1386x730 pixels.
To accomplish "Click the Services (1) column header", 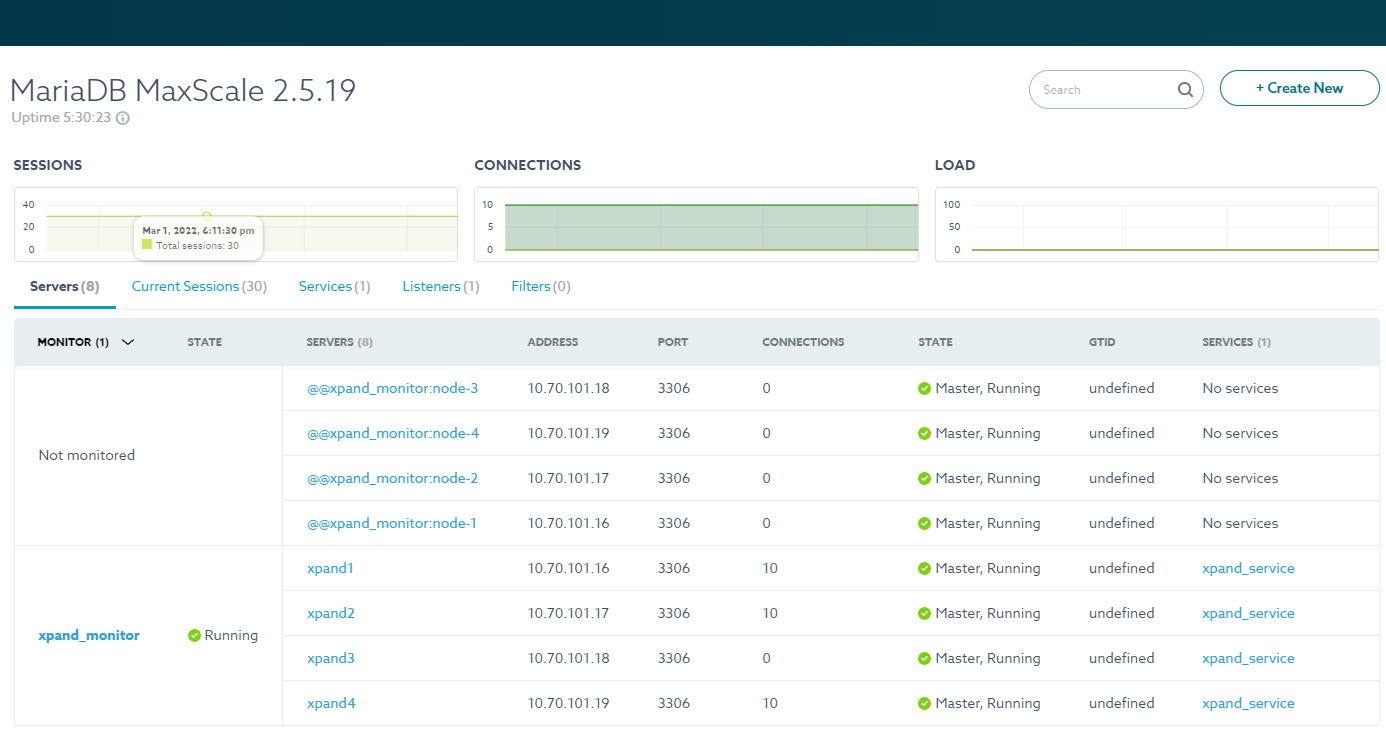I will 1236,342.
